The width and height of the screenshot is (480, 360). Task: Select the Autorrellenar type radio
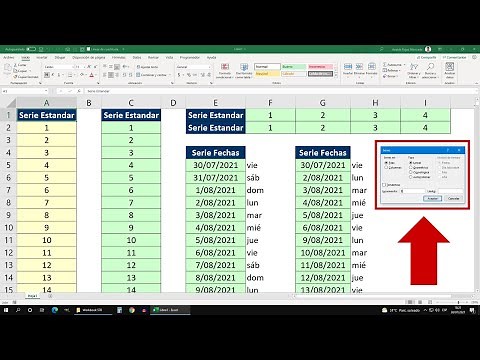(x=411, y=177)
